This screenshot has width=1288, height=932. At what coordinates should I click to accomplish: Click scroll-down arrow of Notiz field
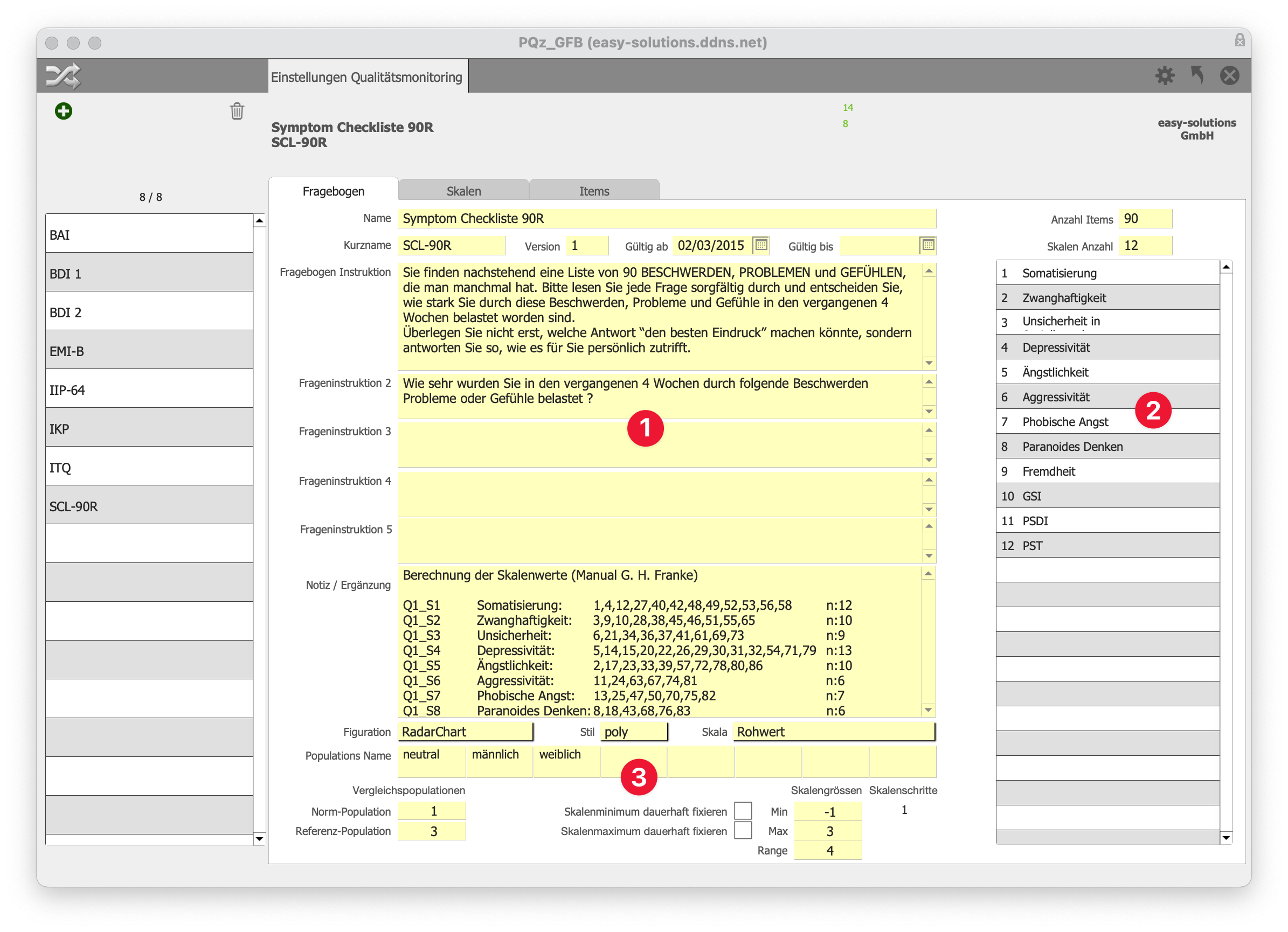929,710
